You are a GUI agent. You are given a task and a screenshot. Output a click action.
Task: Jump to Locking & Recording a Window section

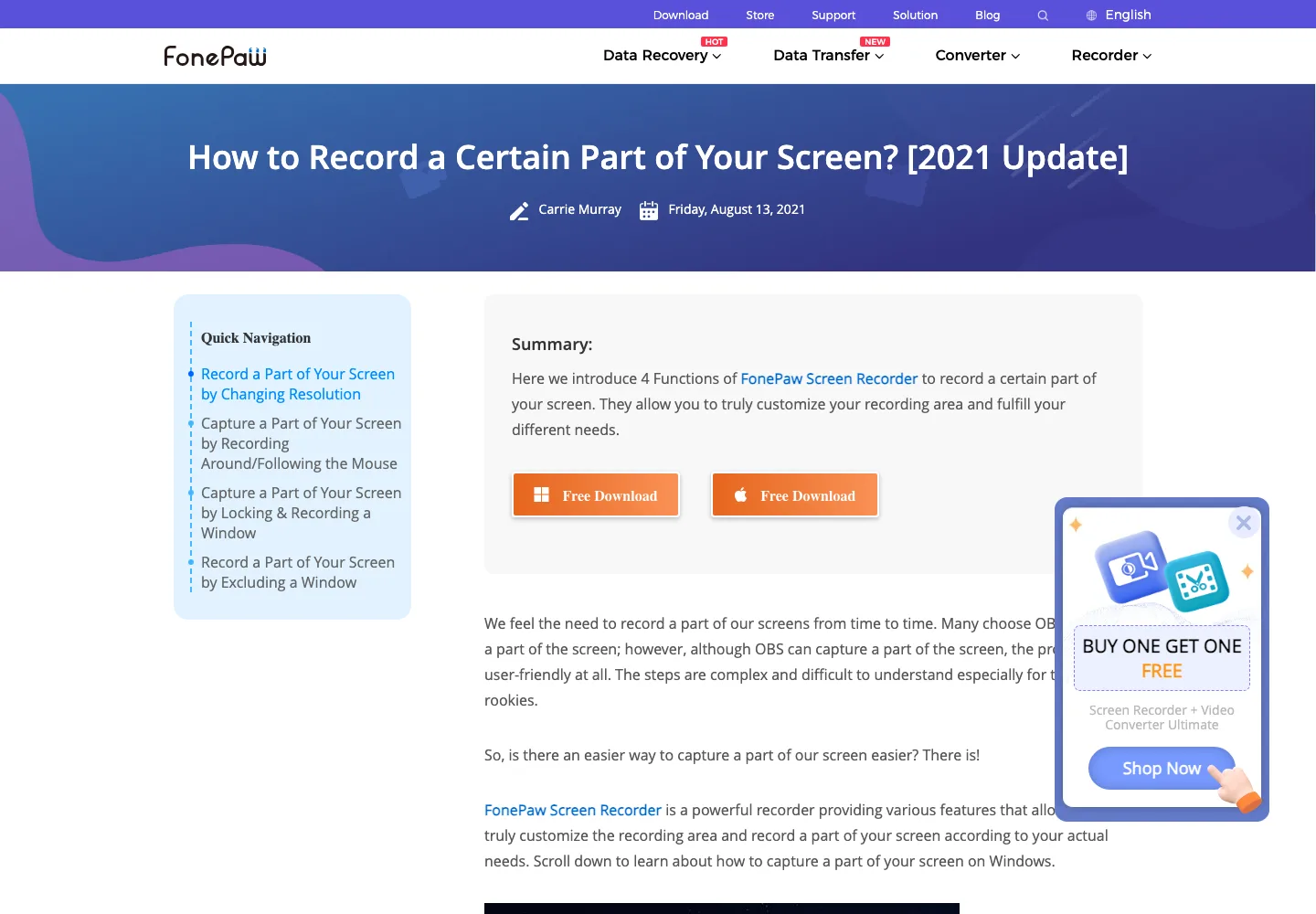301,513
